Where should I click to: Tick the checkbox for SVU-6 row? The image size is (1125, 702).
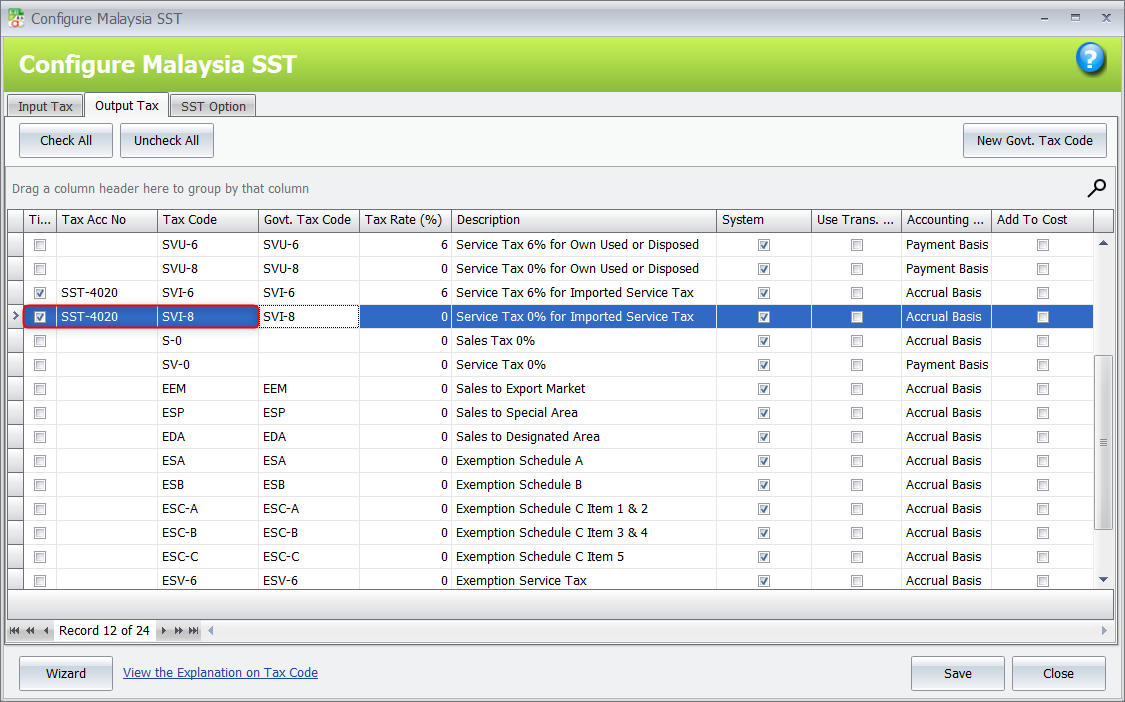[40, 245]
